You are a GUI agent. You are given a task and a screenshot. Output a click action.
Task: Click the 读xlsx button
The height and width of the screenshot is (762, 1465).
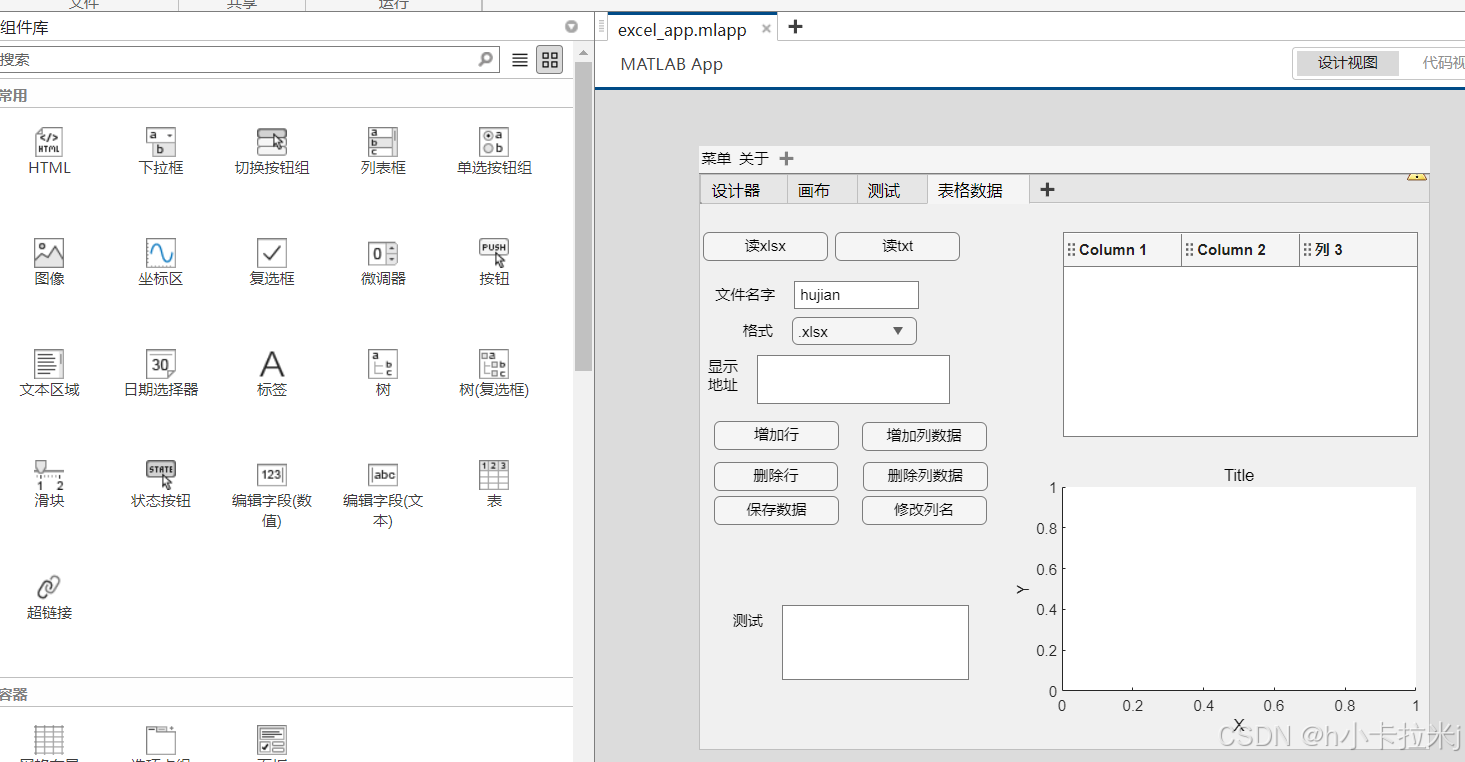tap(765, 246)
